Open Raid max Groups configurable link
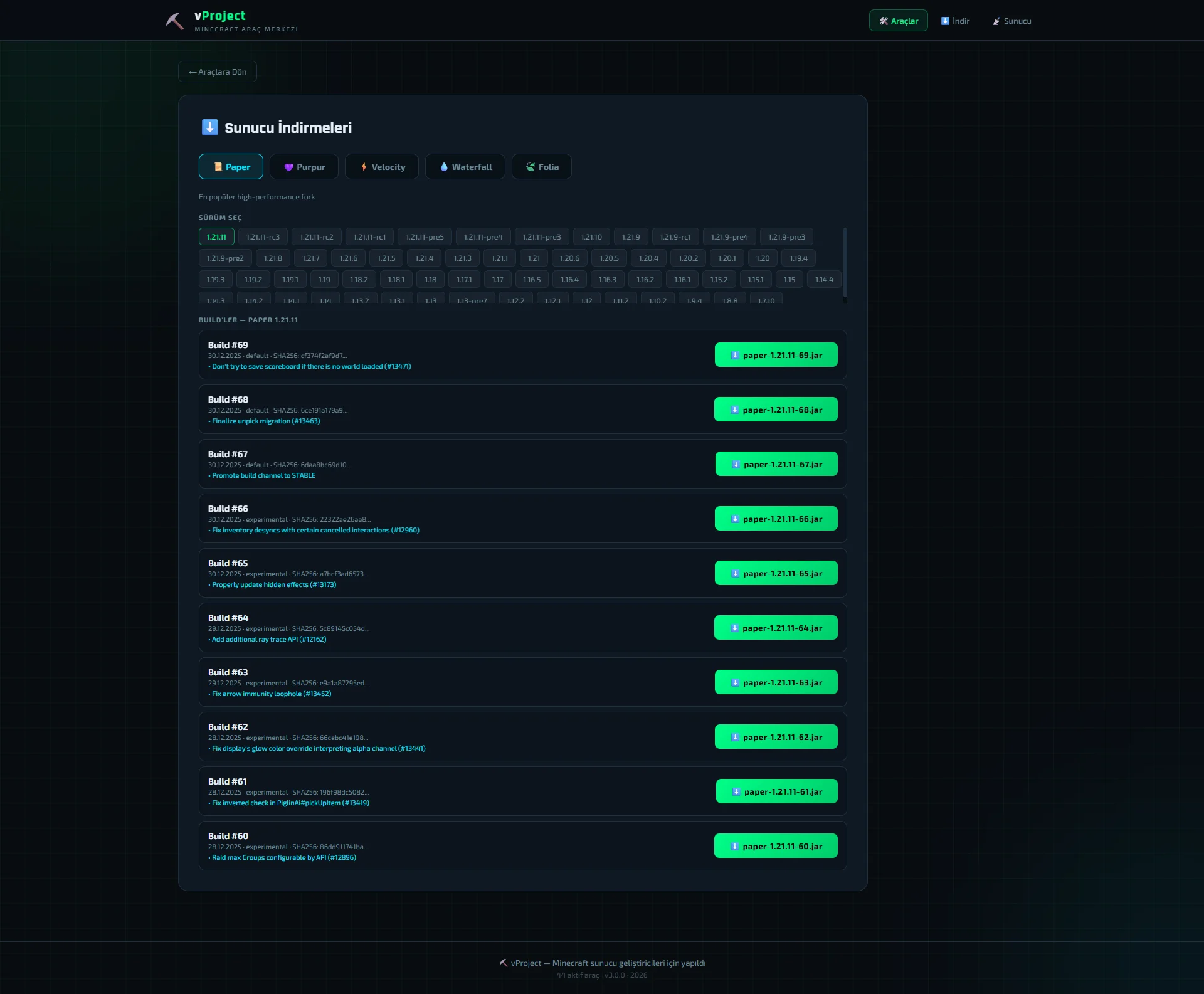This screenshot has height=994, width=1204. click(283, 857)
